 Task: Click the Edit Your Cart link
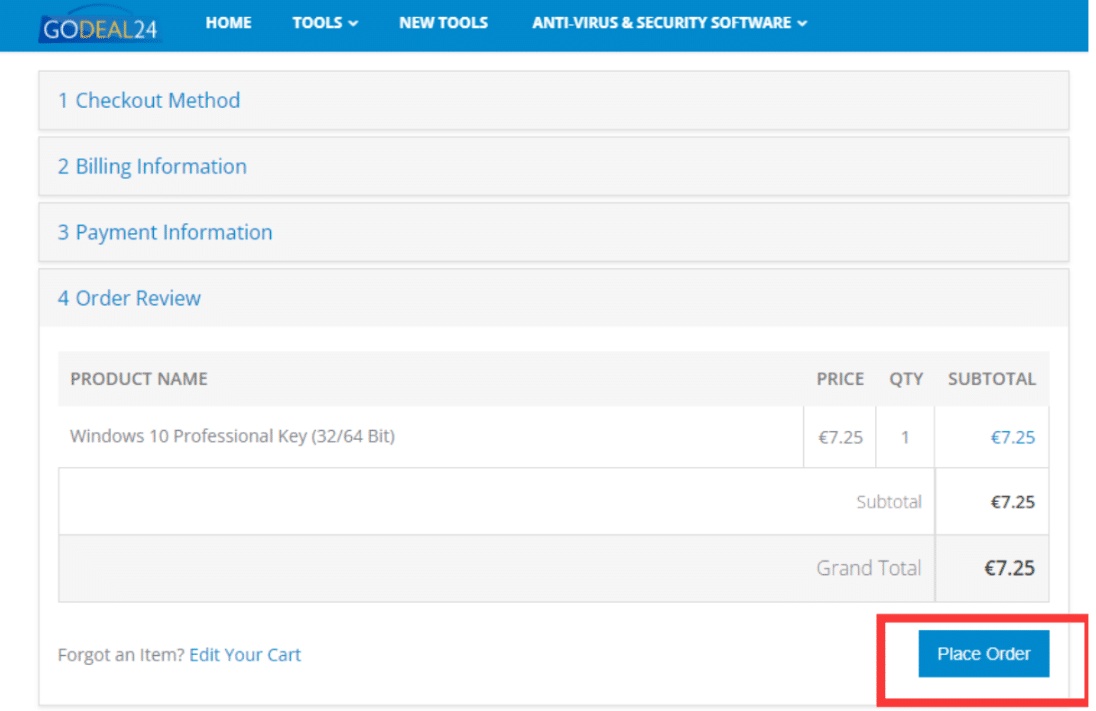[x=245, y=655]
